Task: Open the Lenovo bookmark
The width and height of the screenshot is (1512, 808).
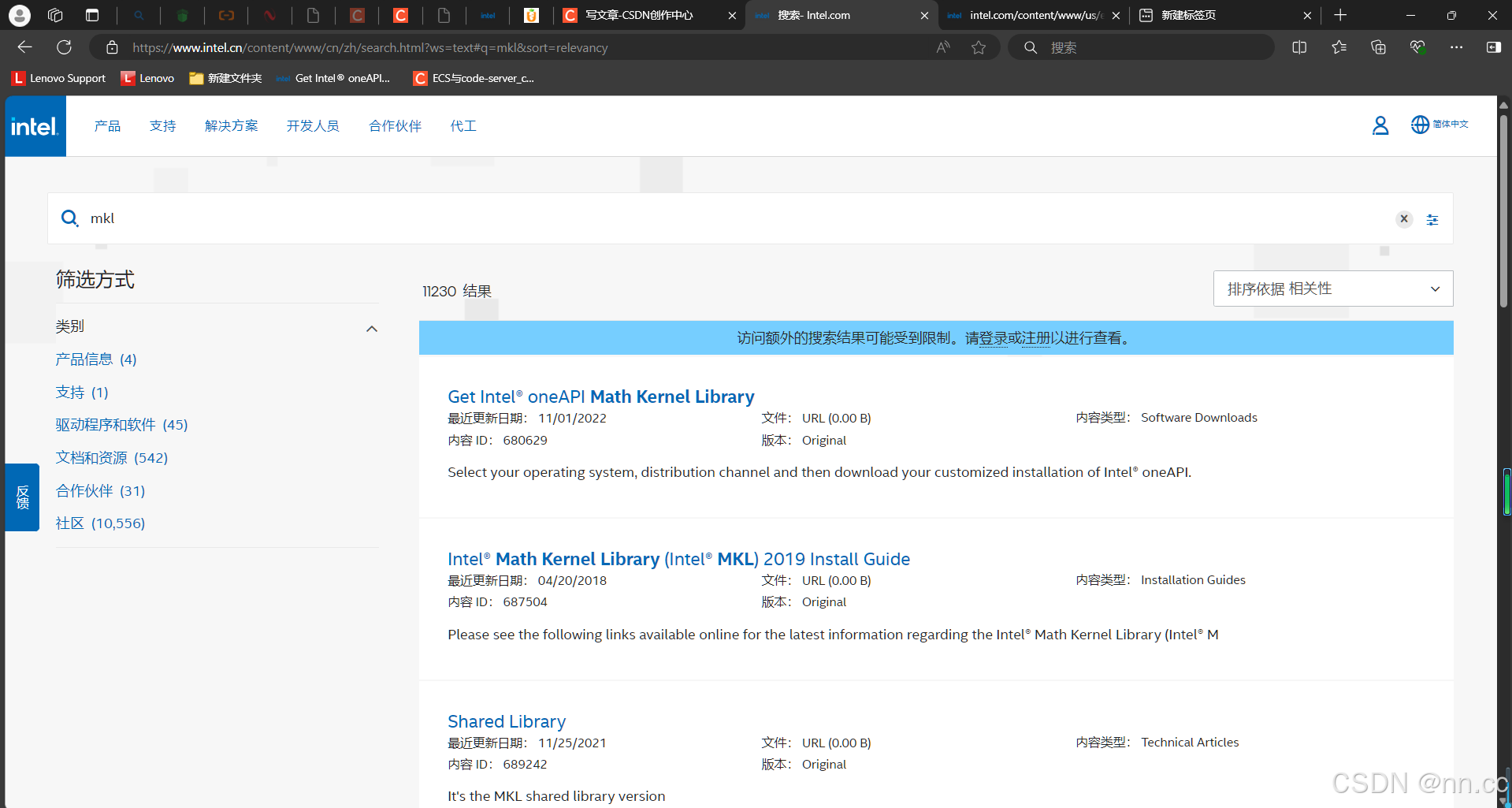Action: pyautogui.click(x=148, y=78)
